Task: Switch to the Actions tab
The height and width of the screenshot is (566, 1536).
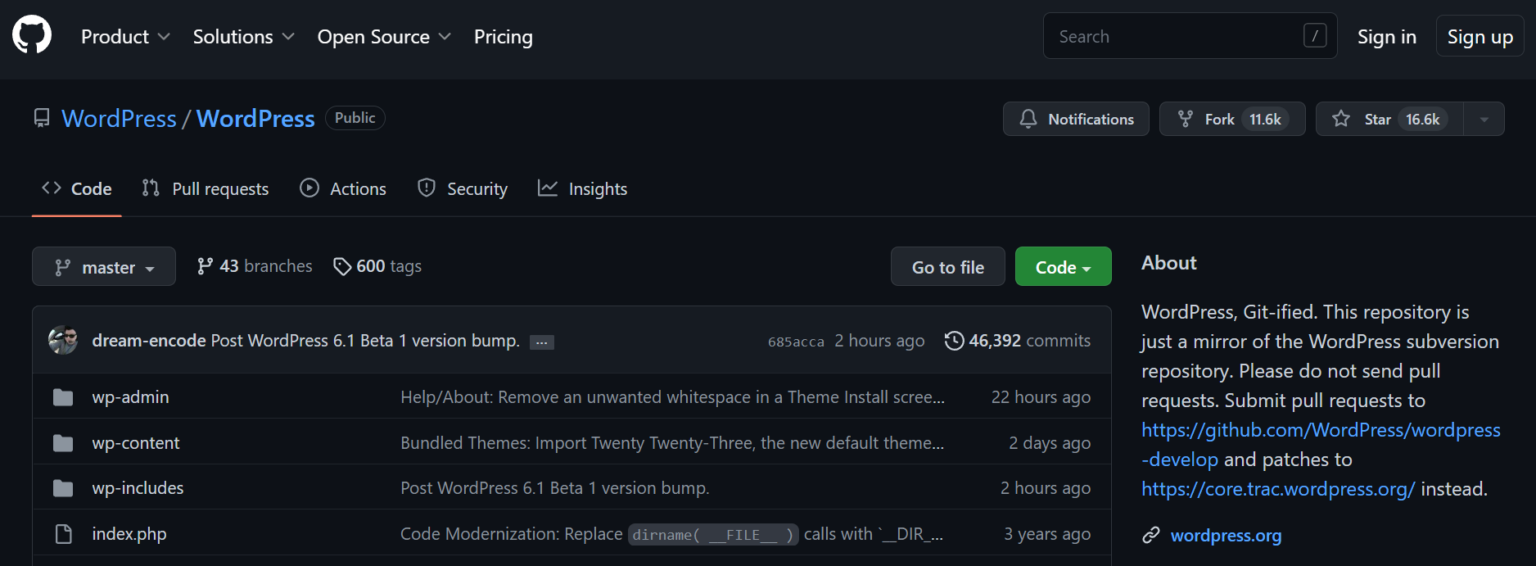Action: point(343,188)
